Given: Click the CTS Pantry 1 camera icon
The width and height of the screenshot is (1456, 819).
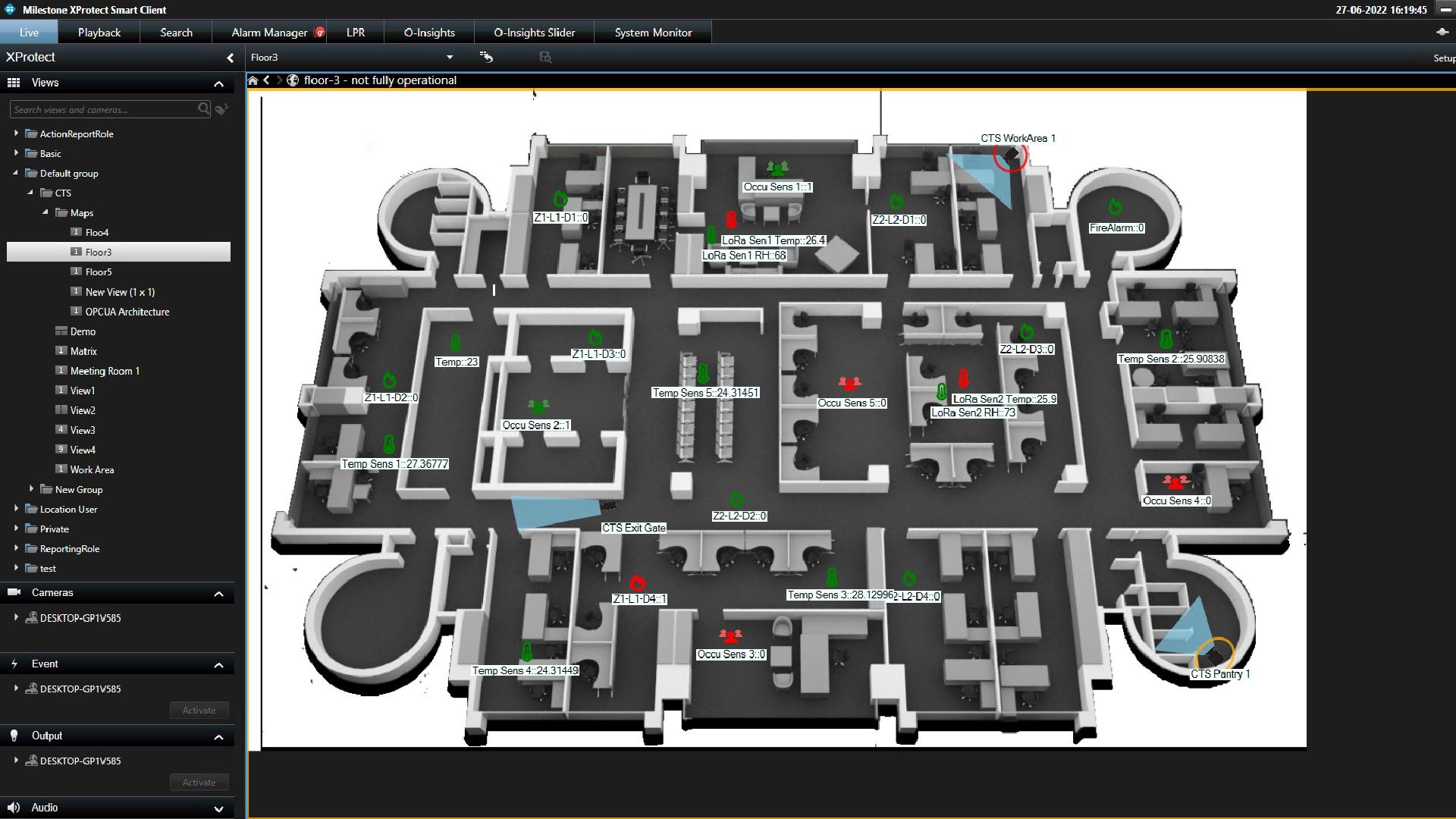Looking at the screenshot, I should (x=1215, y=656).
